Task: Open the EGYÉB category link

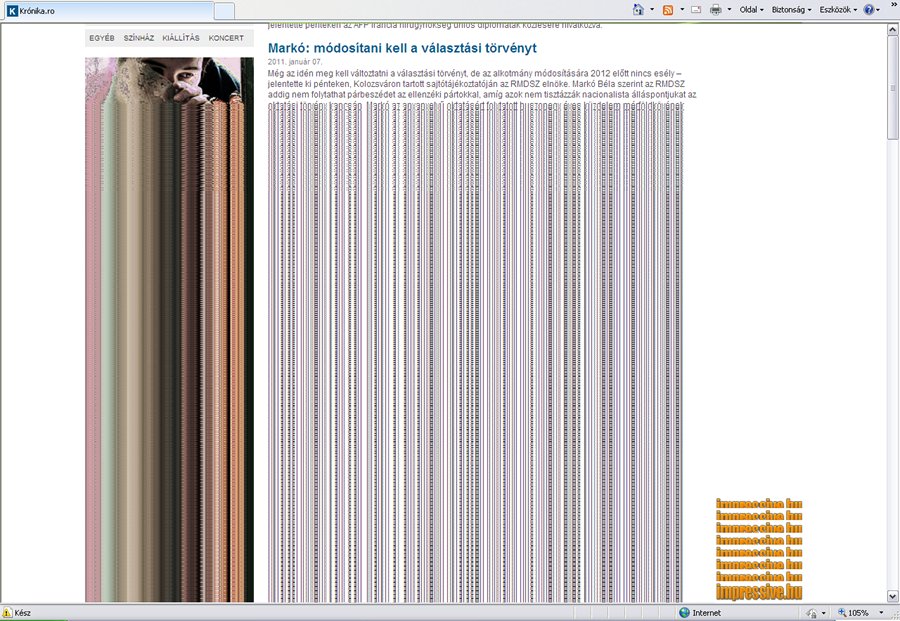Action: 102,38
